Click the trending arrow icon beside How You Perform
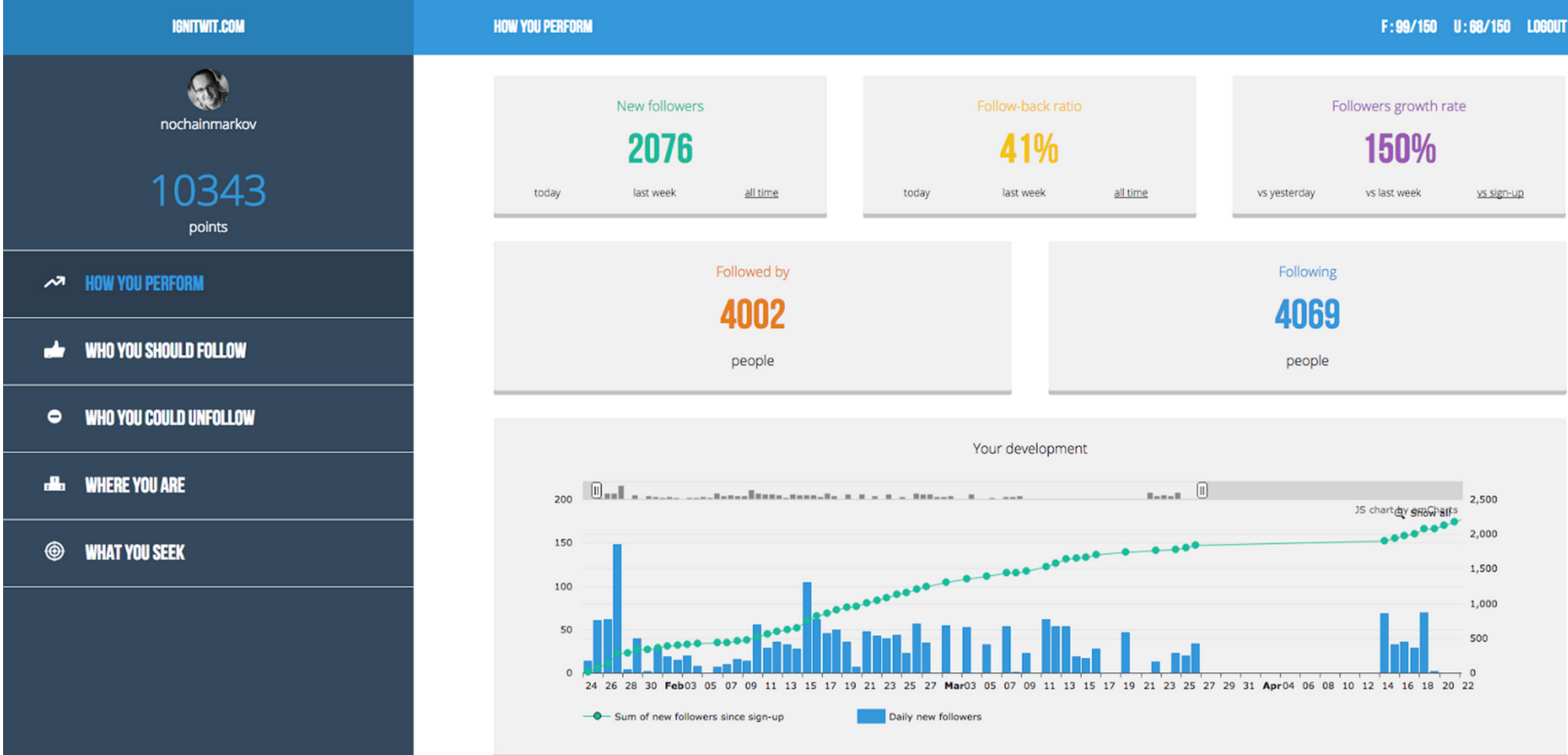This screenshot has width=1568, height=755. pyautogui.click(x=54, y=283)
